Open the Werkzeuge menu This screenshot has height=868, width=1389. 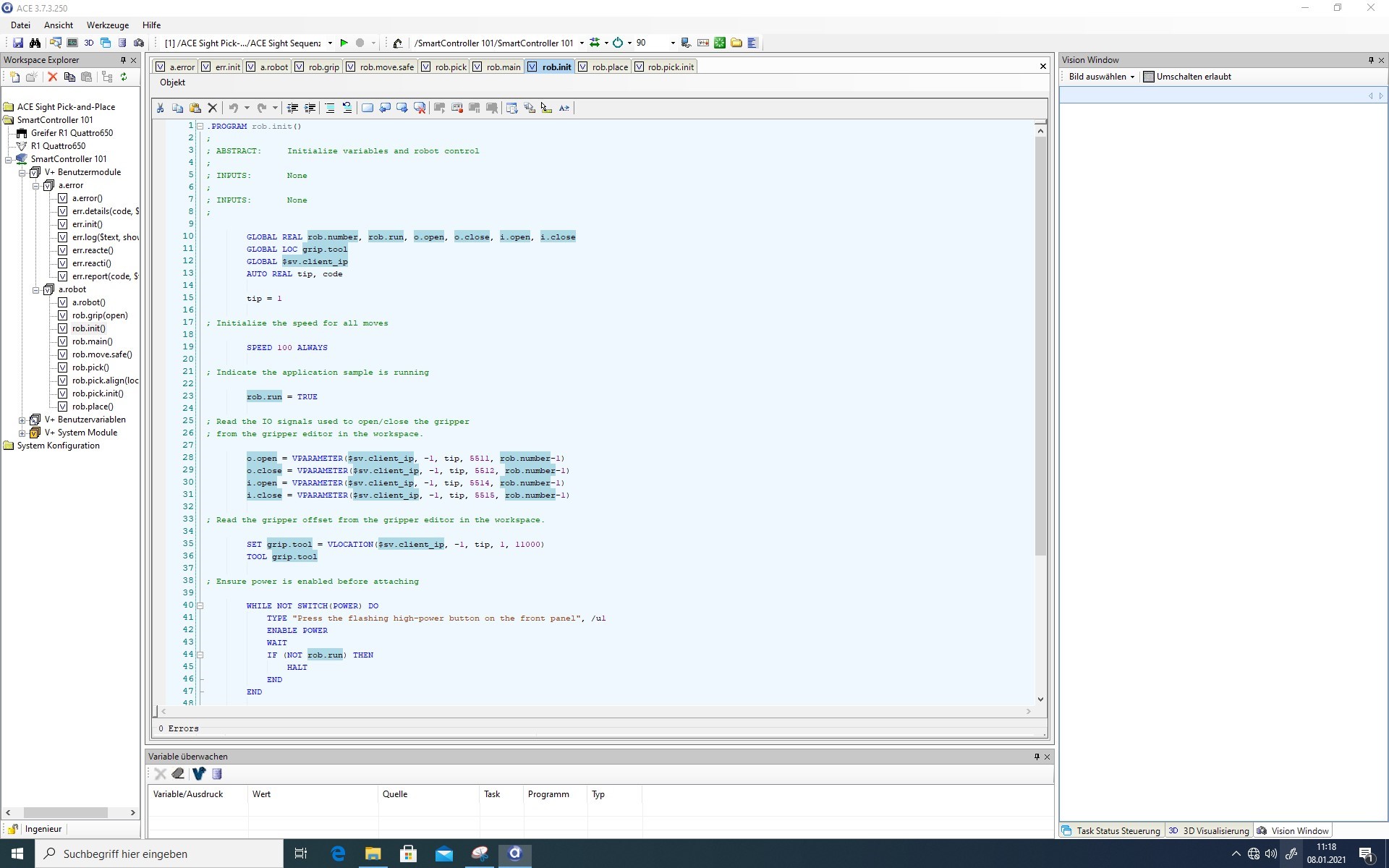coord(107,25)
